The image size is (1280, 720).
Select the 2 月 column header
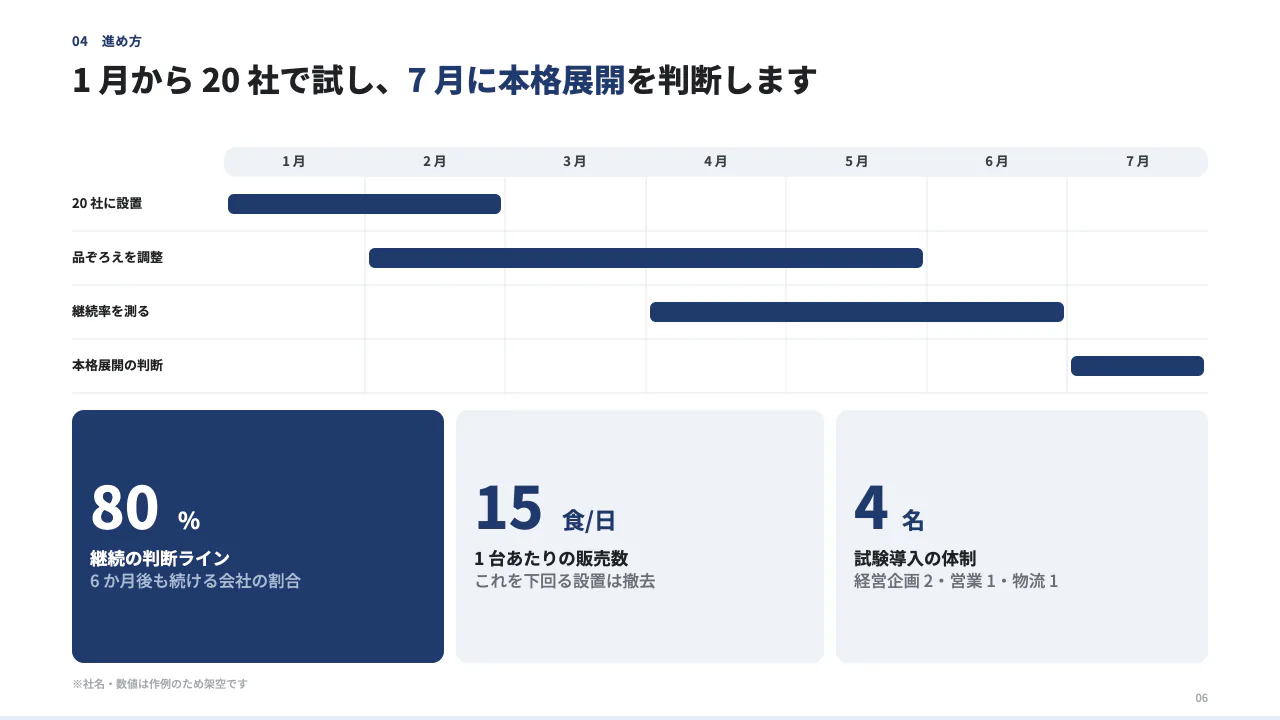[x=435, y=161]
